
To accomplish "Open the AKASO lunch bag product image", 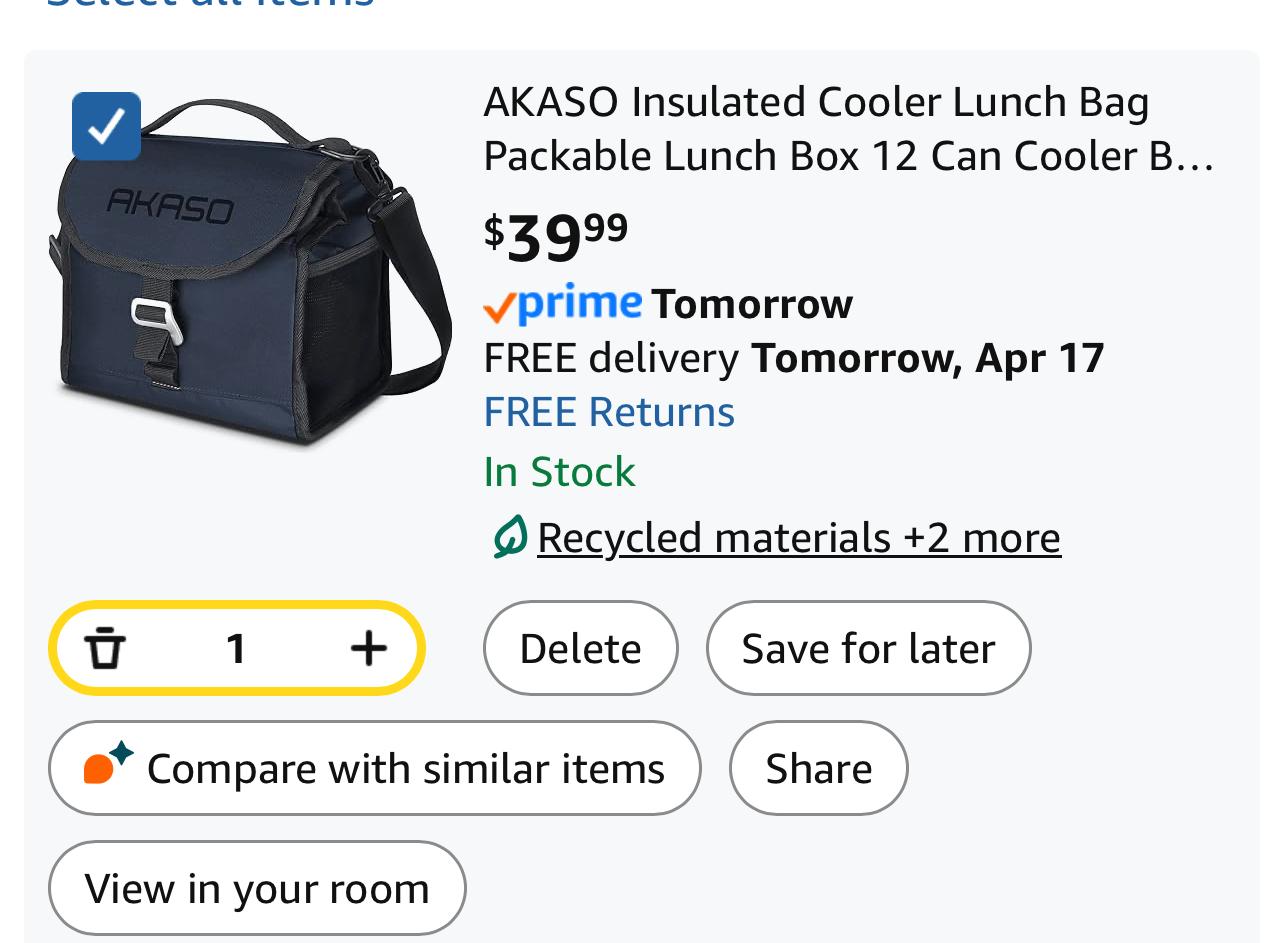I will coord(250,275).
